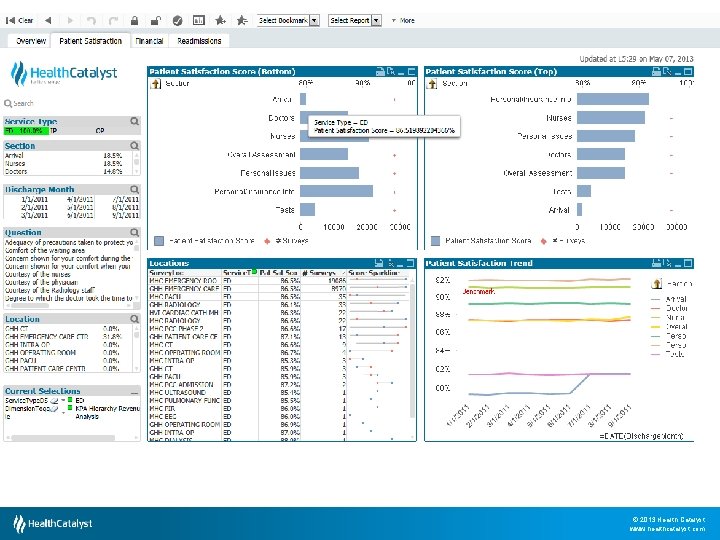Search within the Discharge Month list box
This screenshot has width=720, height=540.
[134, 189]
